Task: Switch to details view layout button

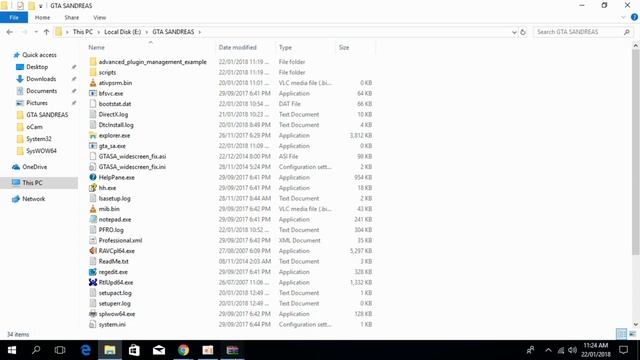Action: [621, 334]
